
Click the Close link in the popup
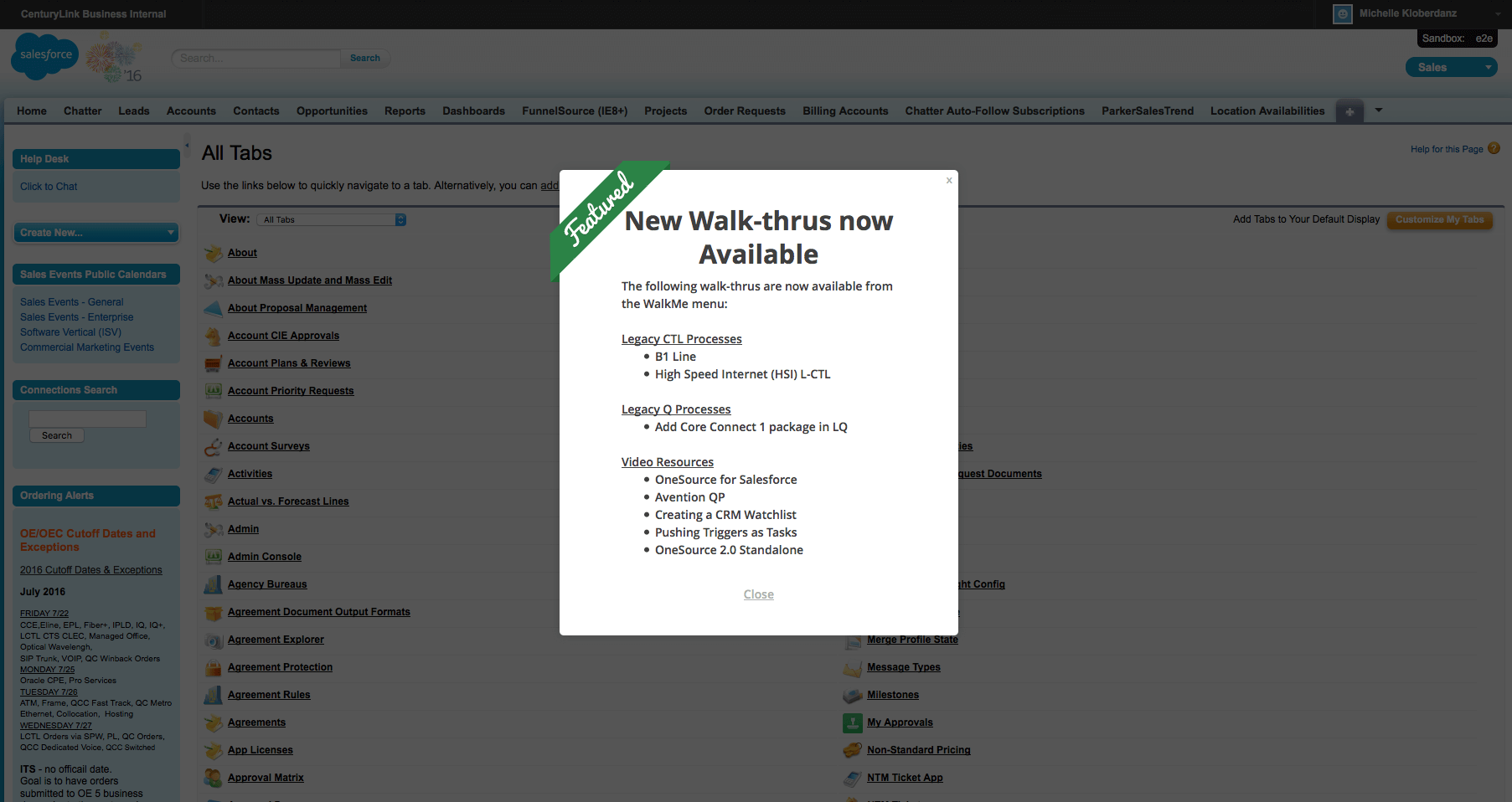(x=758, y=594)
